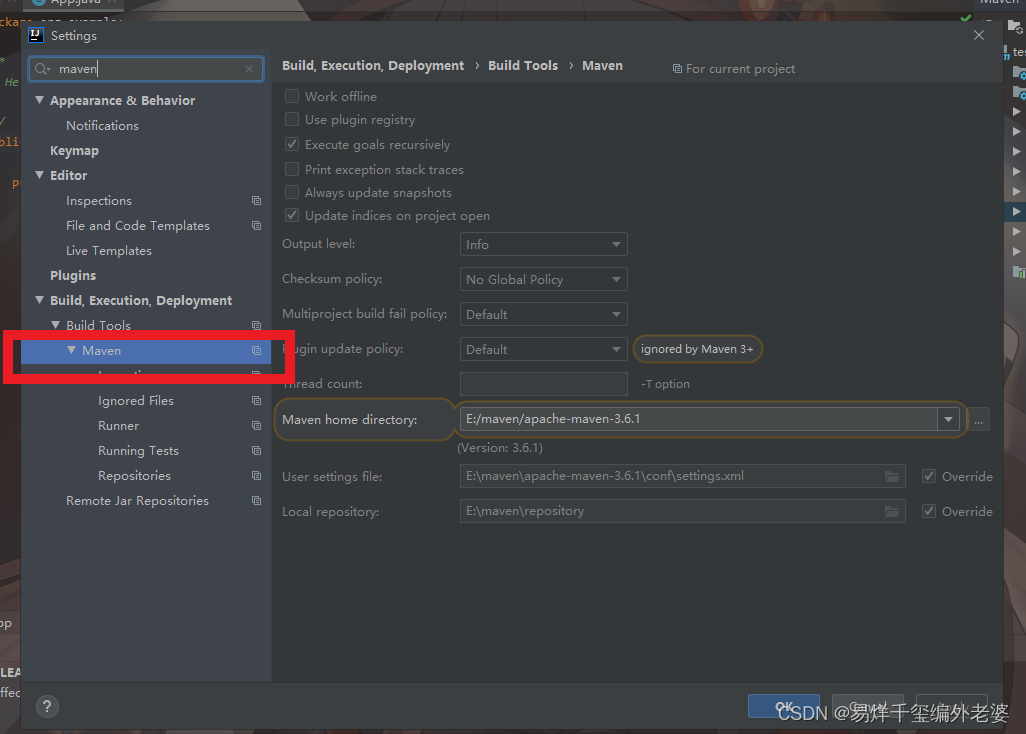
Task: Click the browse ellipsis button for Maven home
Action: pos(978,419)
